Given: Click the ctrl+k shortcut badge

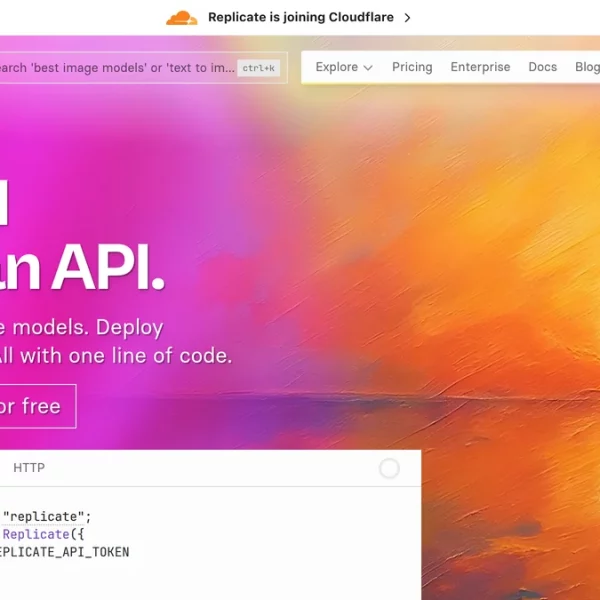Looking at the screenshot, I should [x=259, y=68].
